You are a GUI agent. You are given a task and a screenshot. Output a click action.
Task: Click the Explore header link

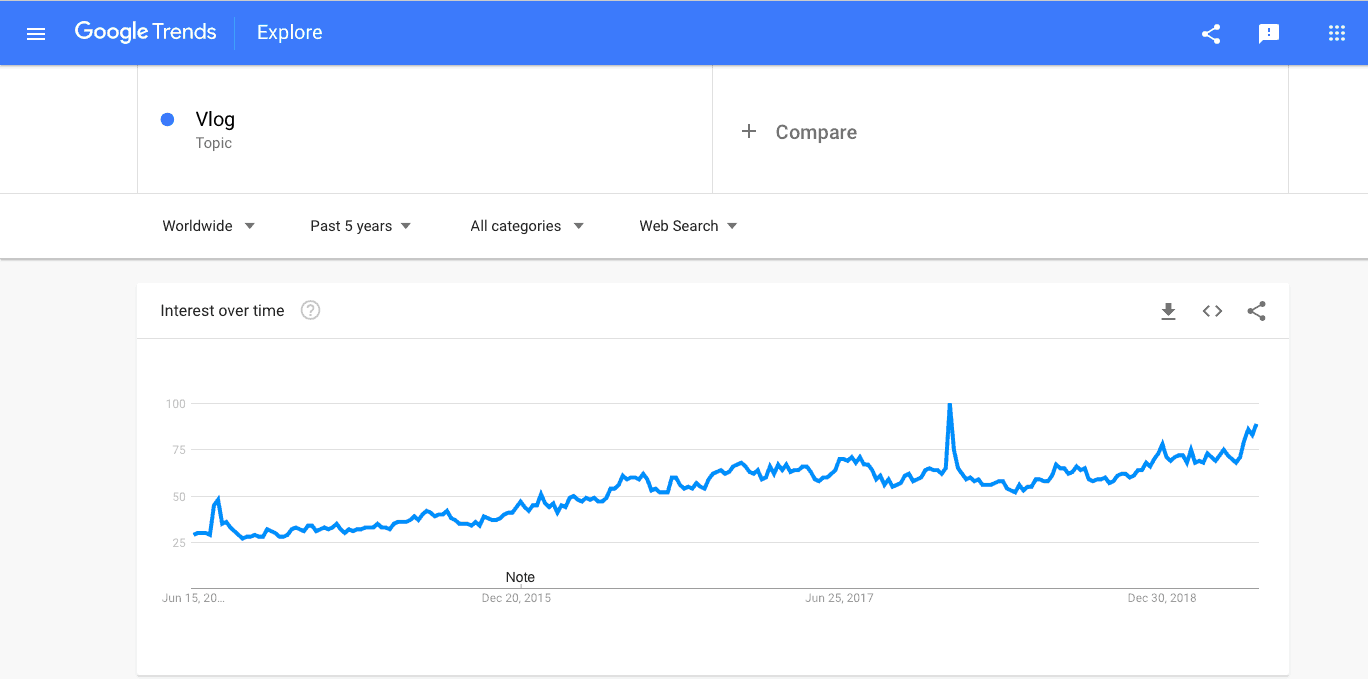point(290,32)
